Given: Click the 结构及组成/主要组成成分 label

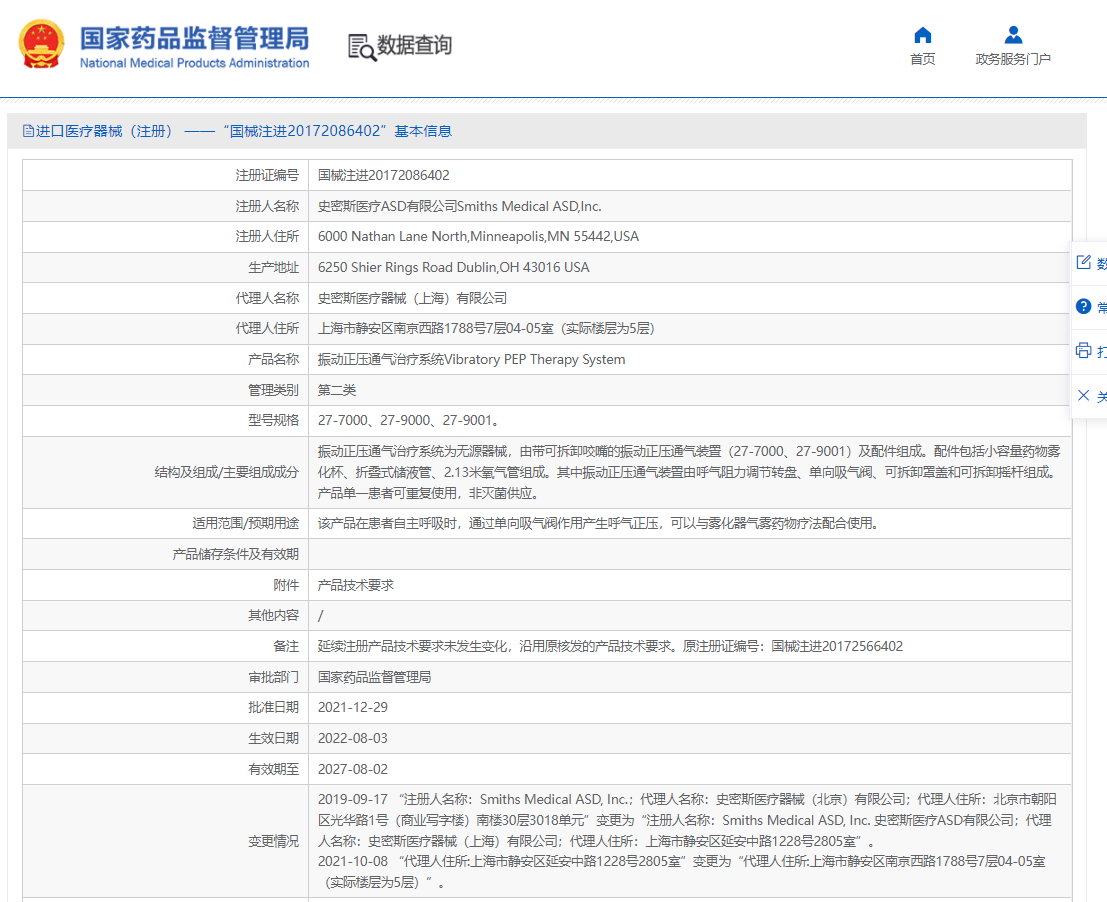Looking at the screenshot, I should click(x=227, y=472).
